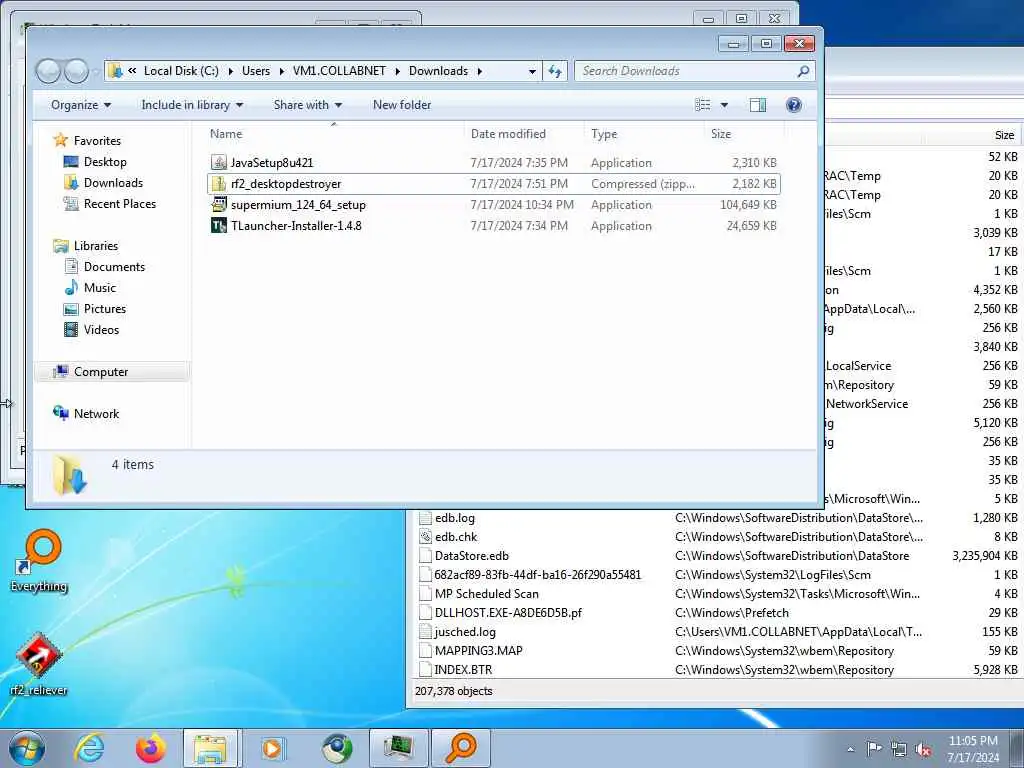
Task: Select edb.log in Everything window
Action: (x=455, y=518)
